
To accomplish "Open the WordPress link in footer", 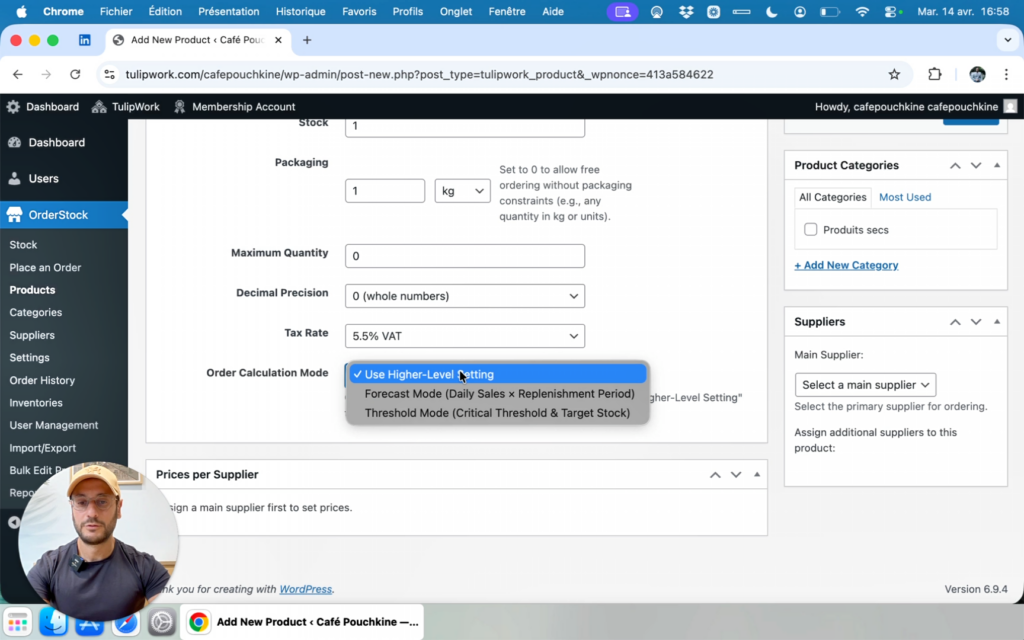I will pyautogui.click(x=304, y=589).
